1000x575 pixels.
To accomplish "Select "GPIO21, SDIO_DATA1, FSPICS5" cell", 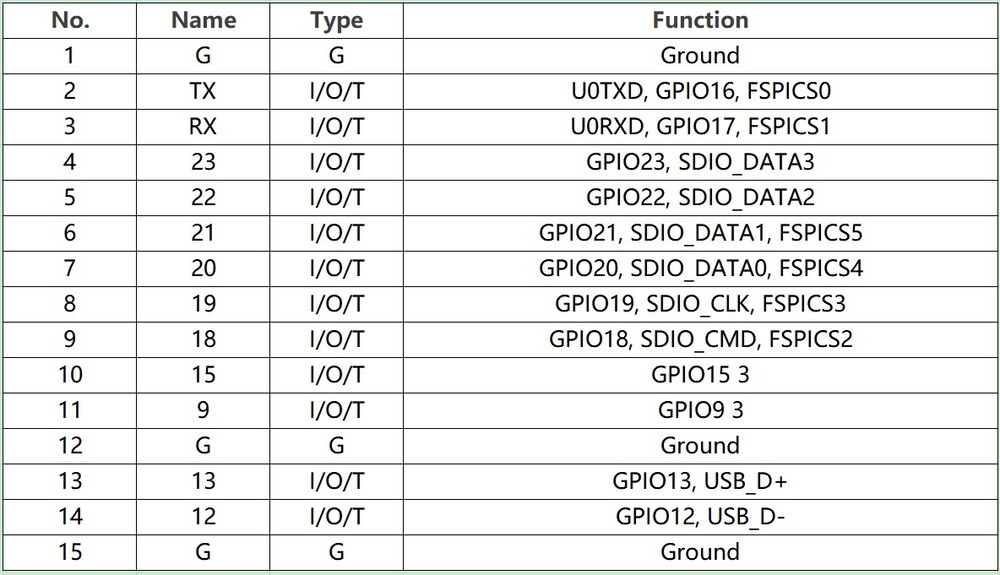I will (x=700, y=233).
